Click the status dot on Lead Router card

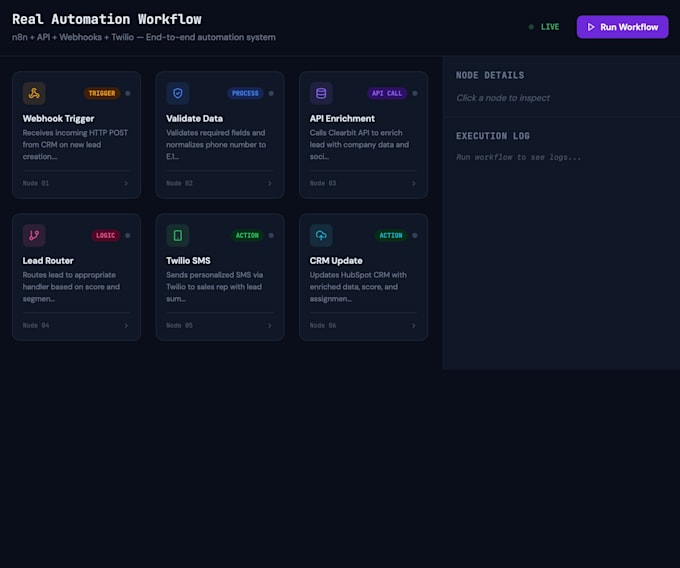[x=128, y=235]
